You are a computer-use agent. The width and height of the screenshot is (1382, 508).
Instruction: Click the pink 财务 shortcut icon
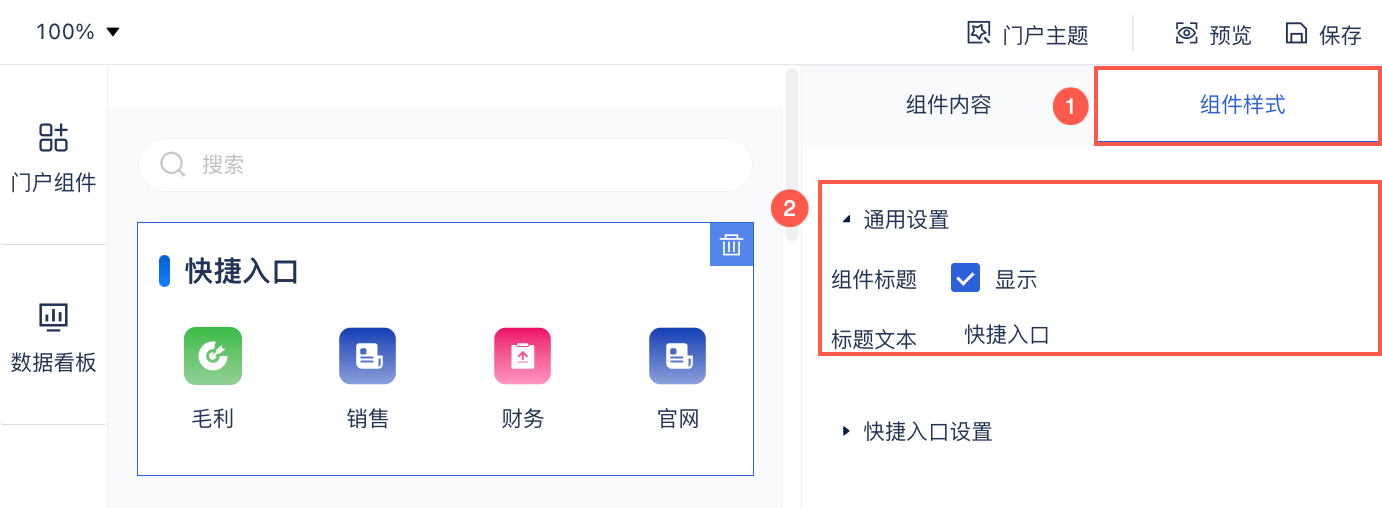[522, 356]
